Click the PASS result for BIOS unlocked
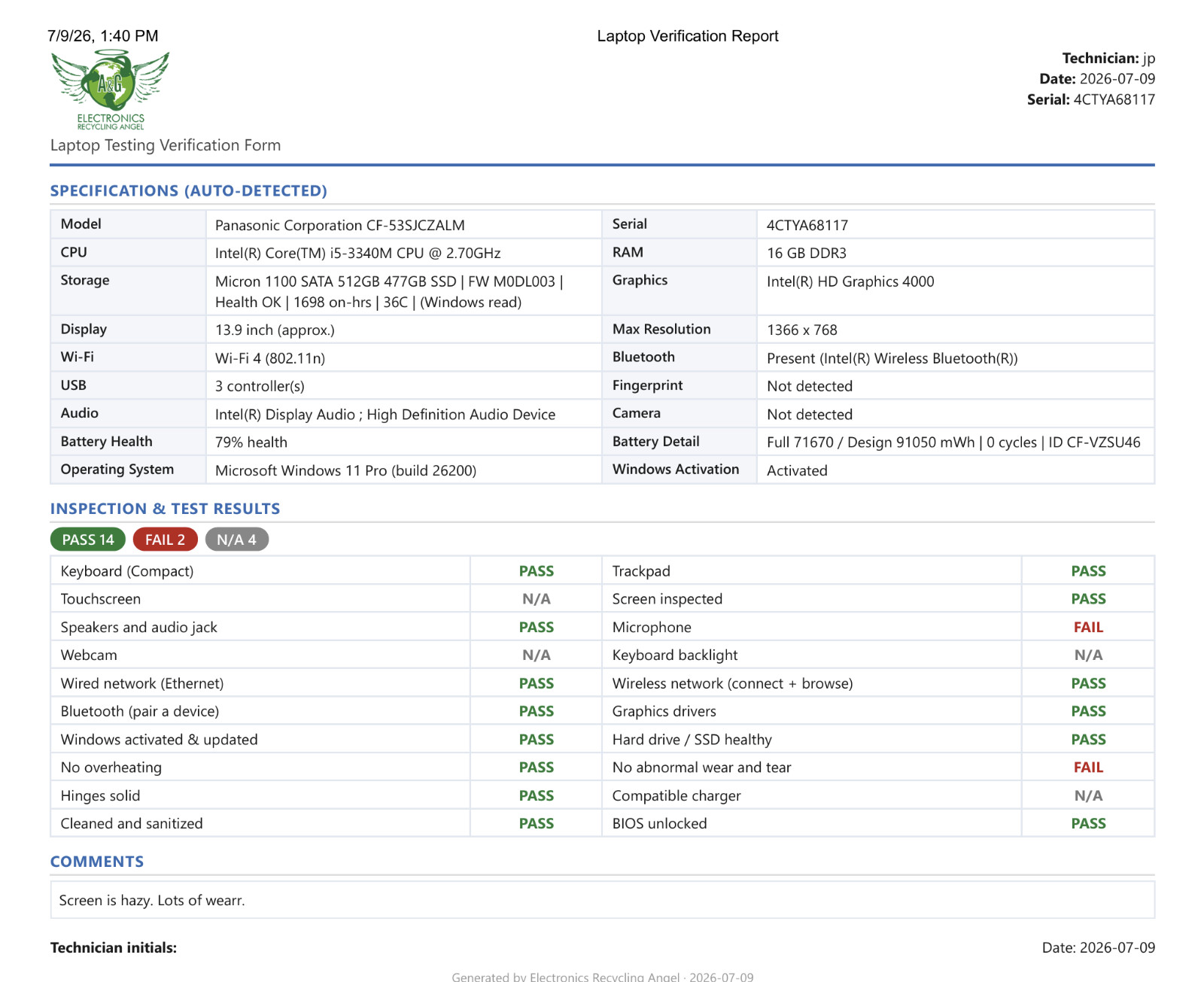 point(1088,823)
